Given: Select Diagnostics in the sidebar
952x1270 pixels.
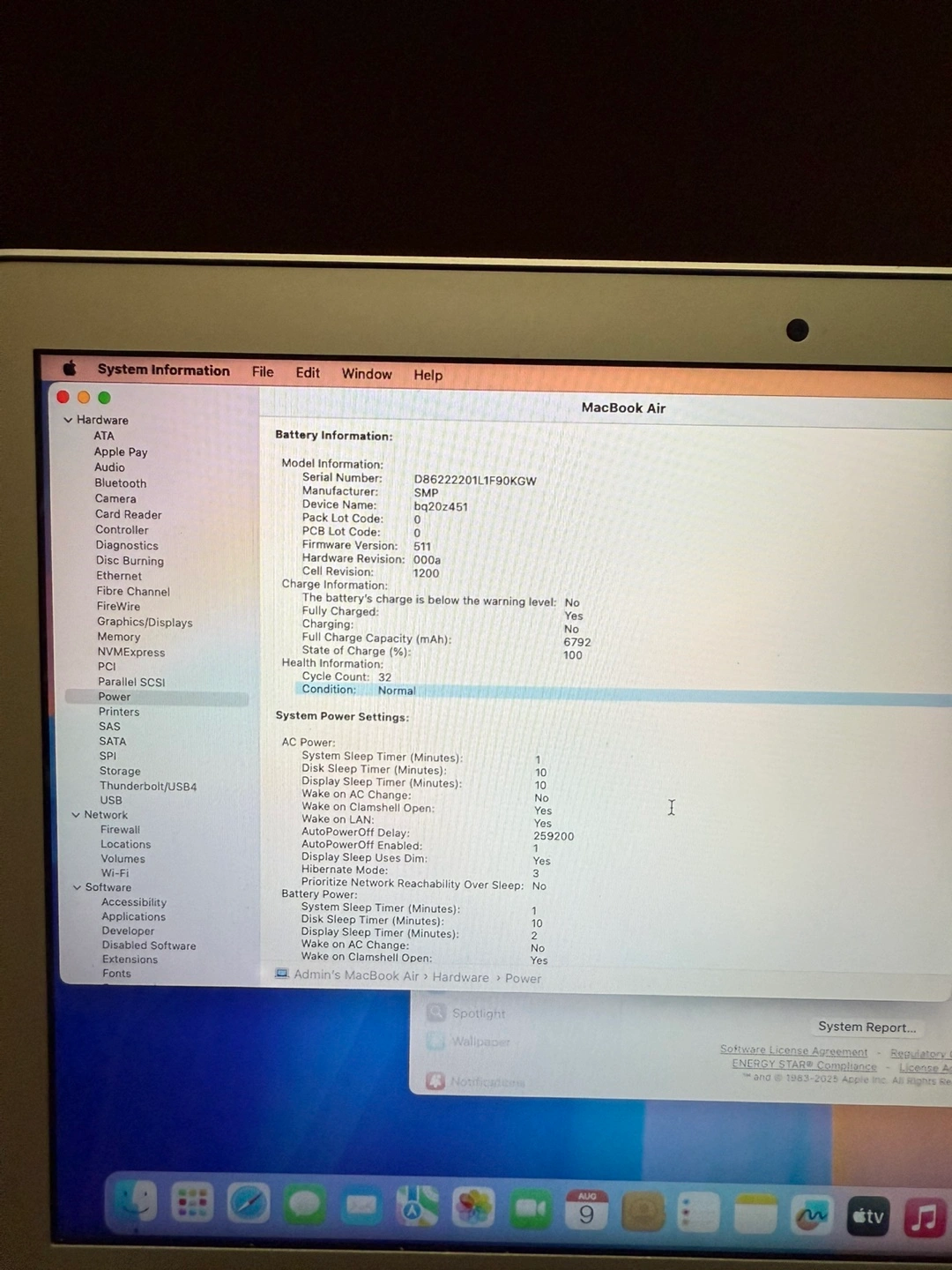Looking at the screenshot, I should (x=127, y=545).
